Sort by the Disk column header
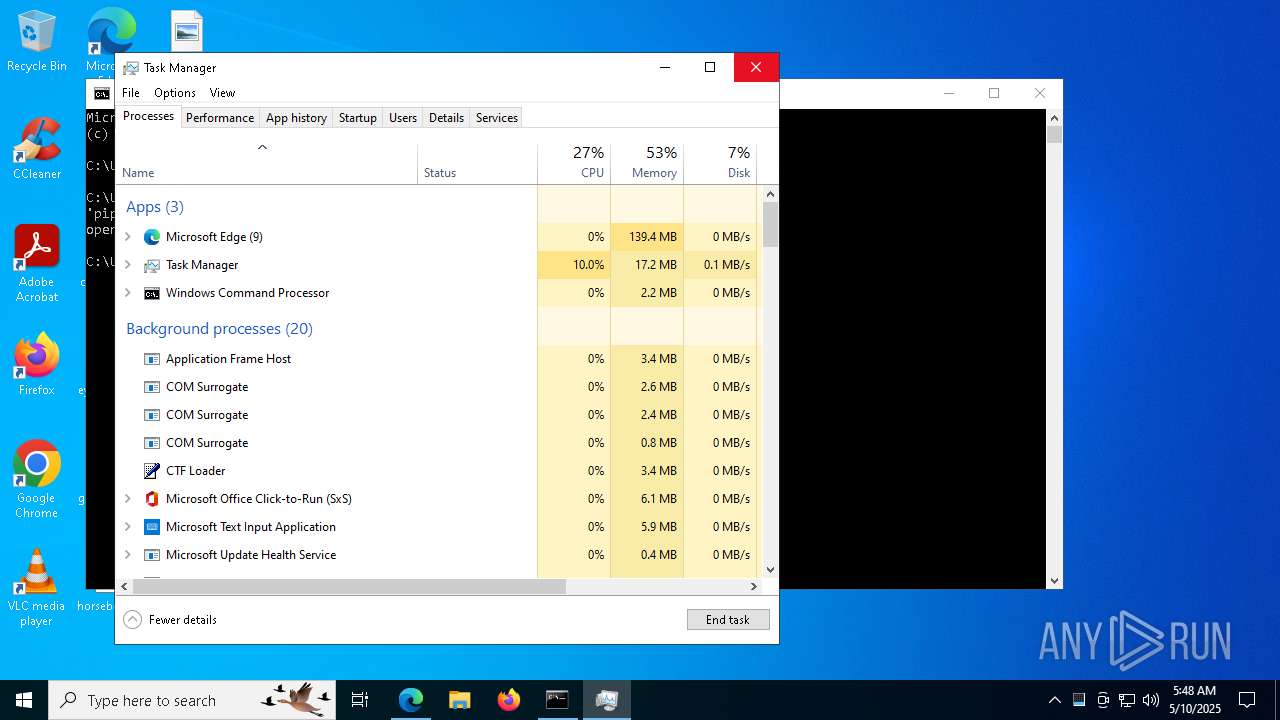Viewport: 1280px width, 720px height. (720, 164)
